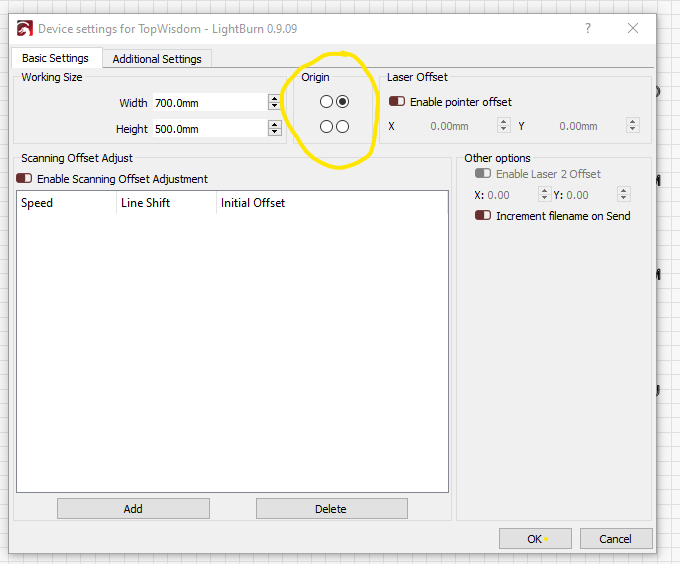The width and height of the screenshot is (680, 564).
Task: Click the Width input field
Action: tap(210, 103)
